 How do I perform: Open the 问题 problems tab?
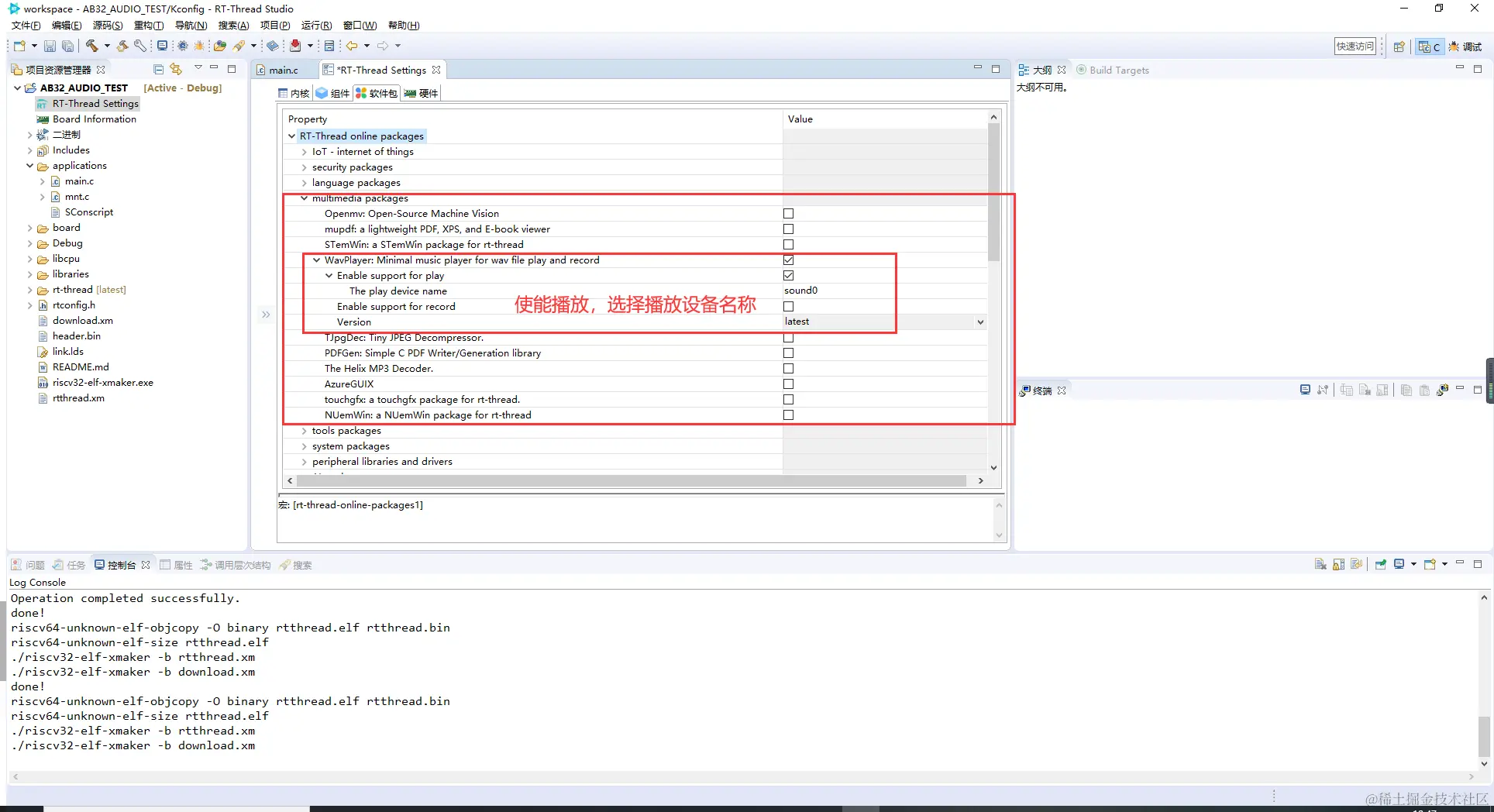pyautogui.click(x=28, y=565)
